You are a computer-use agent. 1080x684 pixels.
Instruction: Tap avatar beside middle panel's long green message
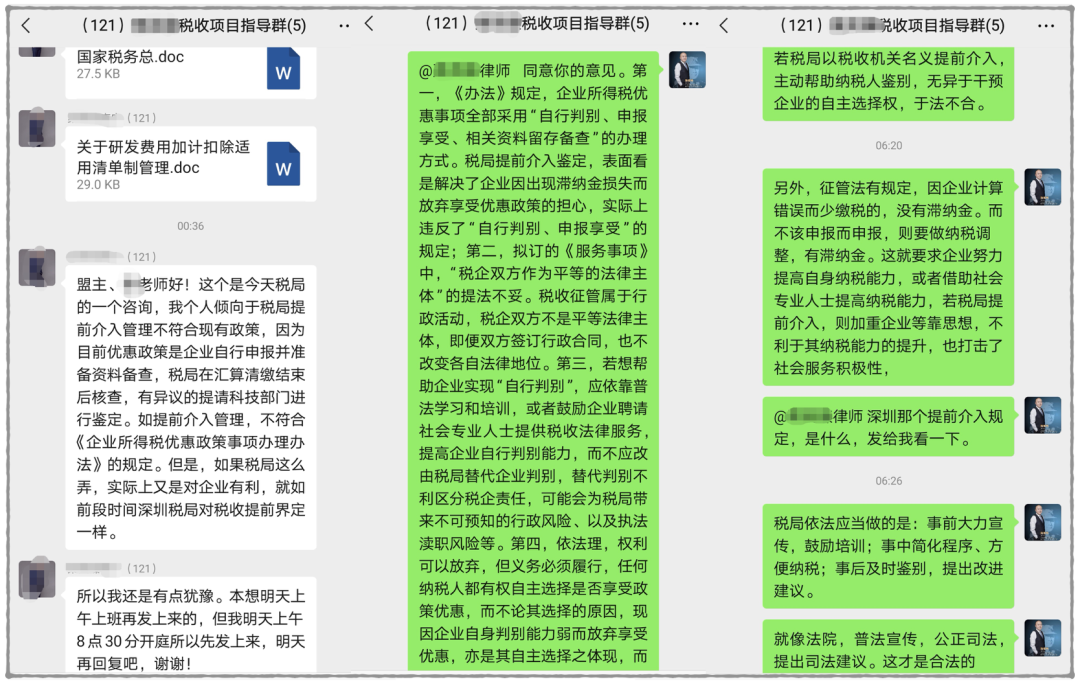687,70
